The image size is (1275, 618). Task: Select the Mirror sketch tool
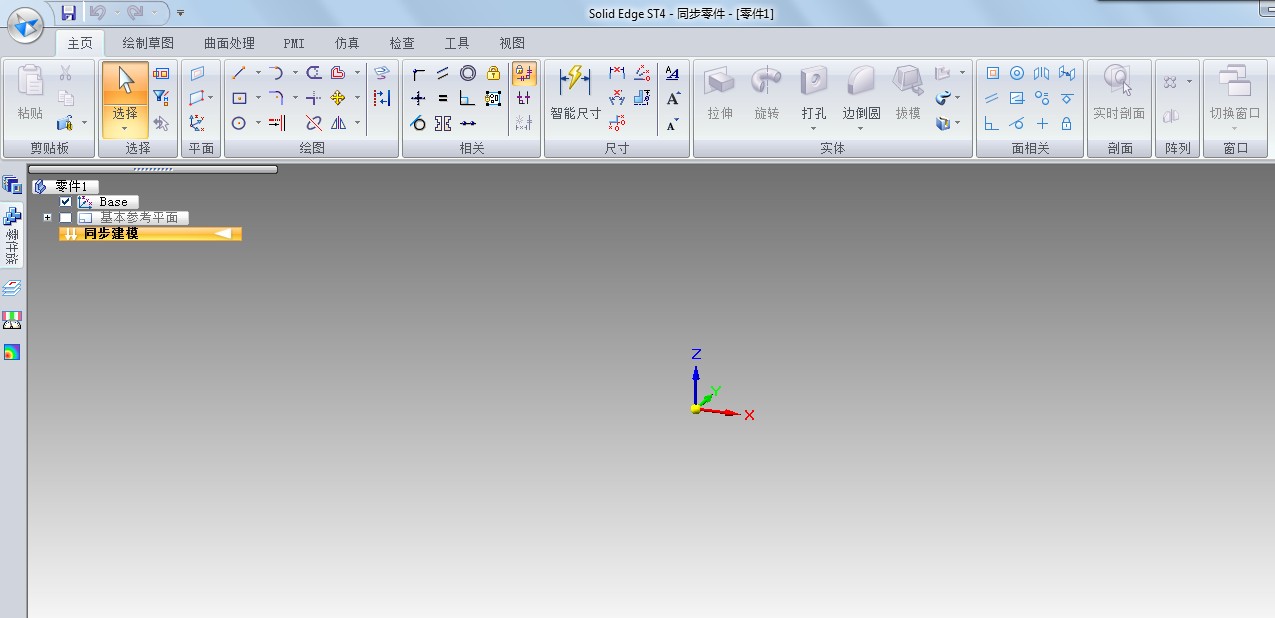pyautogui.click(x=338, y=123)
